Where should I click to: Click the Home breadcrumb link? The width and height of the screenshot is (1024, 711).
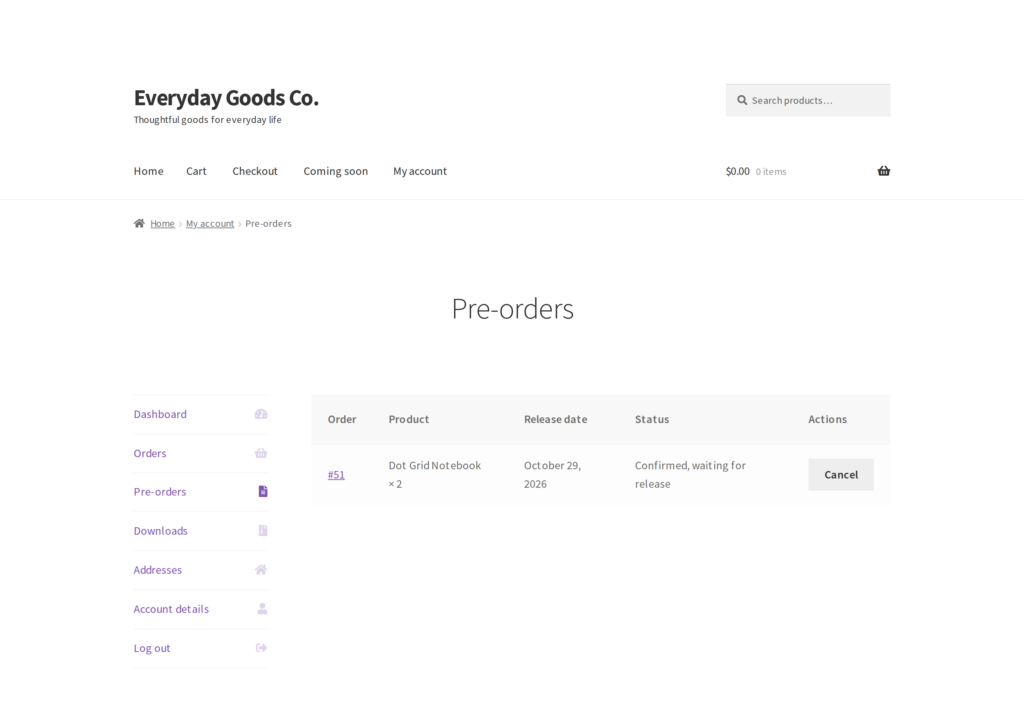click(x=162, y=223)
